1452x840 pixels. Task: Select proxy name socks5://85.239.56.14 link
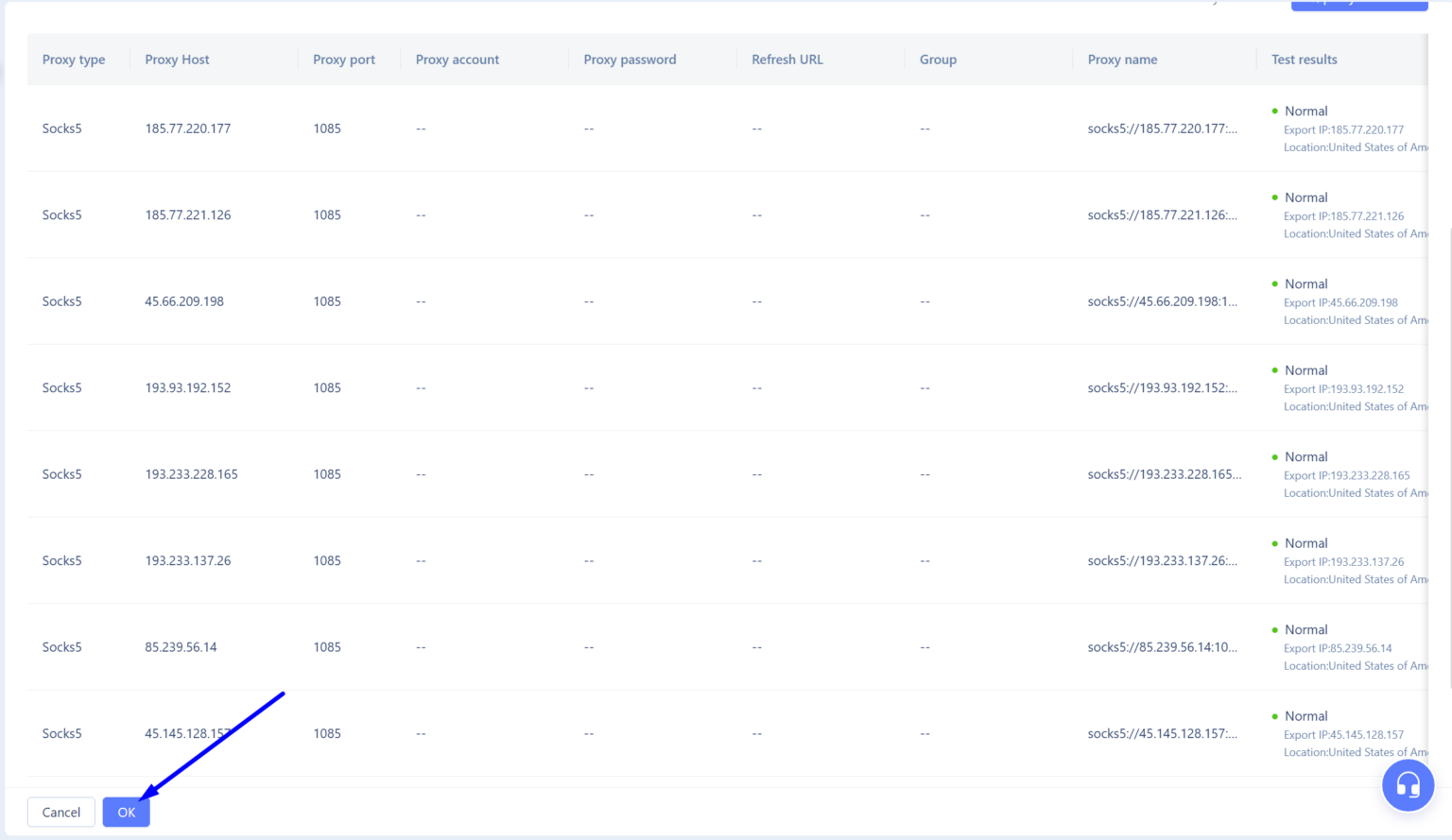pos(1164,647)
